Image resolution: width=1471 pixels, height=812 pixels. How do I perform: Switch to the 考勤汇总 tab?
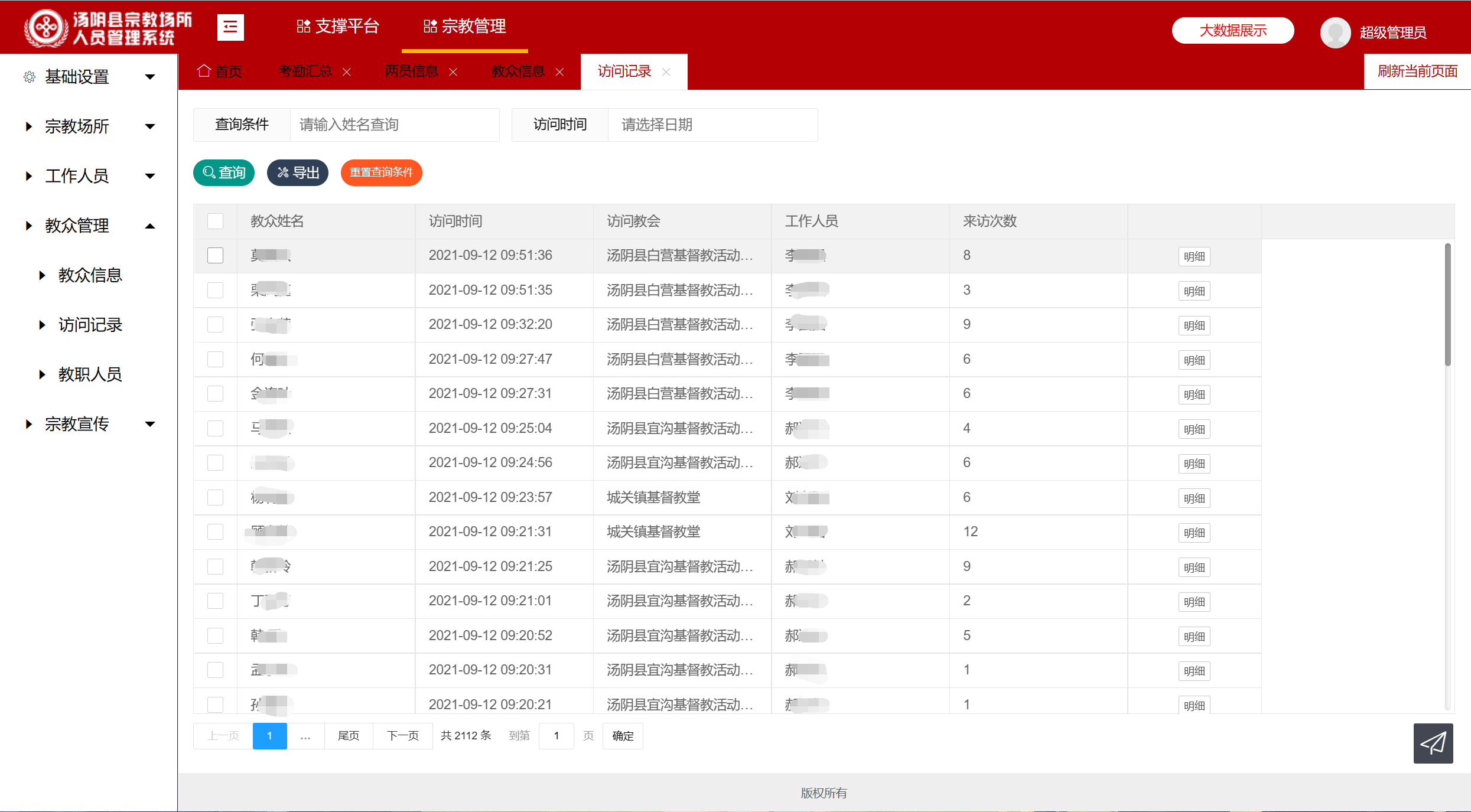[x=305, y=71]
